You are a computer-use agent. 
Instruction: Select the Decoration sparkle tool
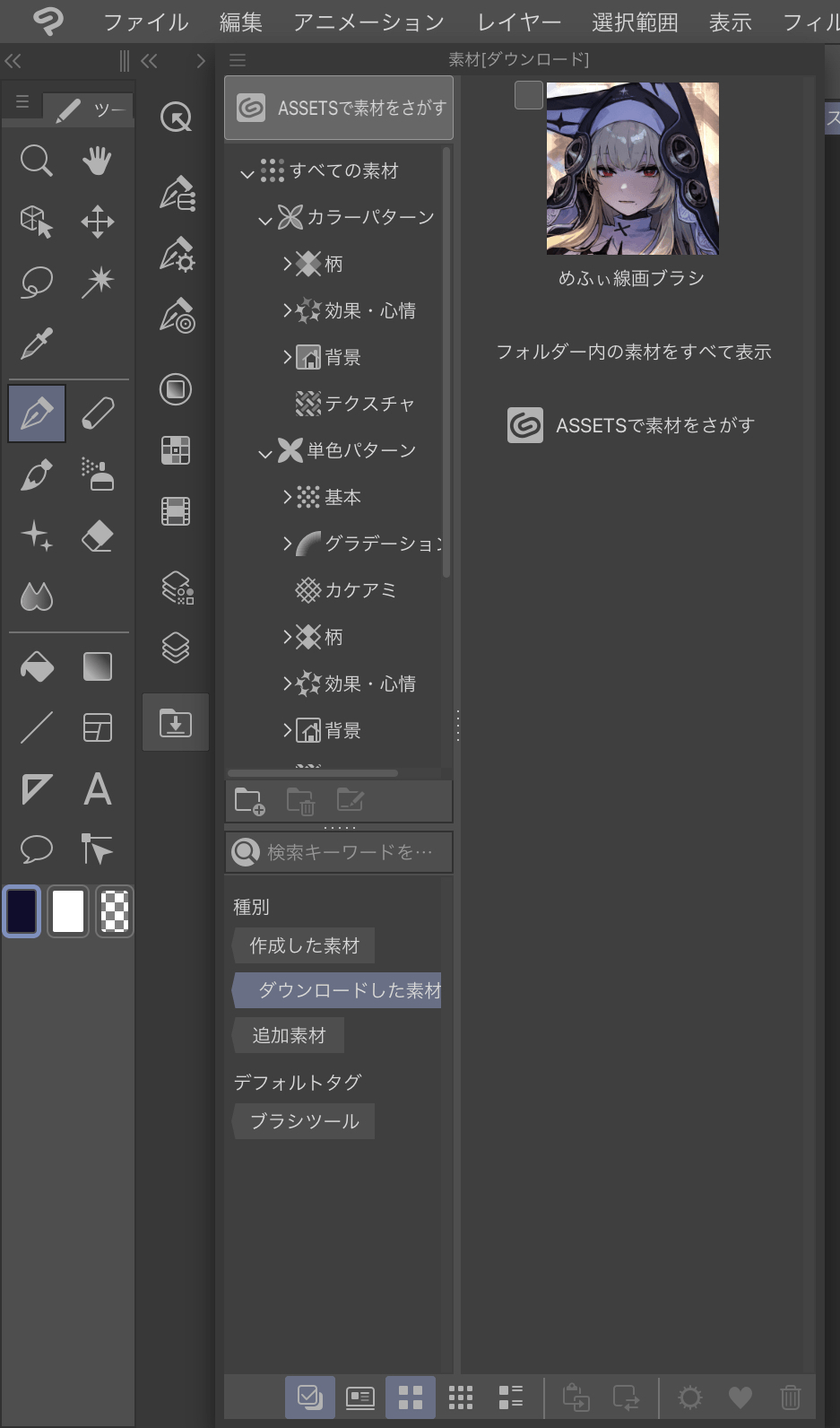(x=37, y=535)
